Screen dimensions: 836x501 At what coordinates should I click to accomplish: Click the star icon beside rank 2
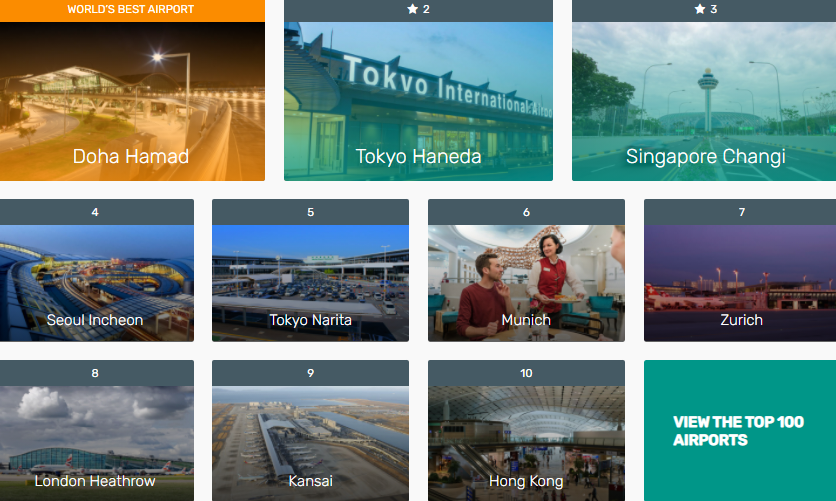[x=412, y=9]
